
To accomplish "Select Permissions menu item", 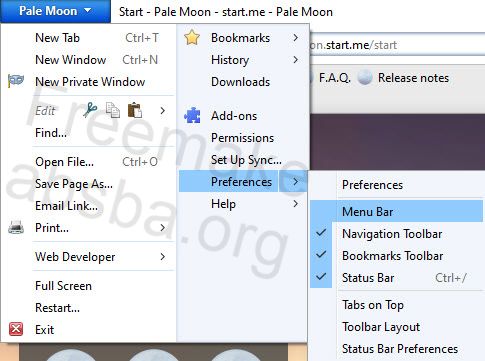I will coord(242,138).
